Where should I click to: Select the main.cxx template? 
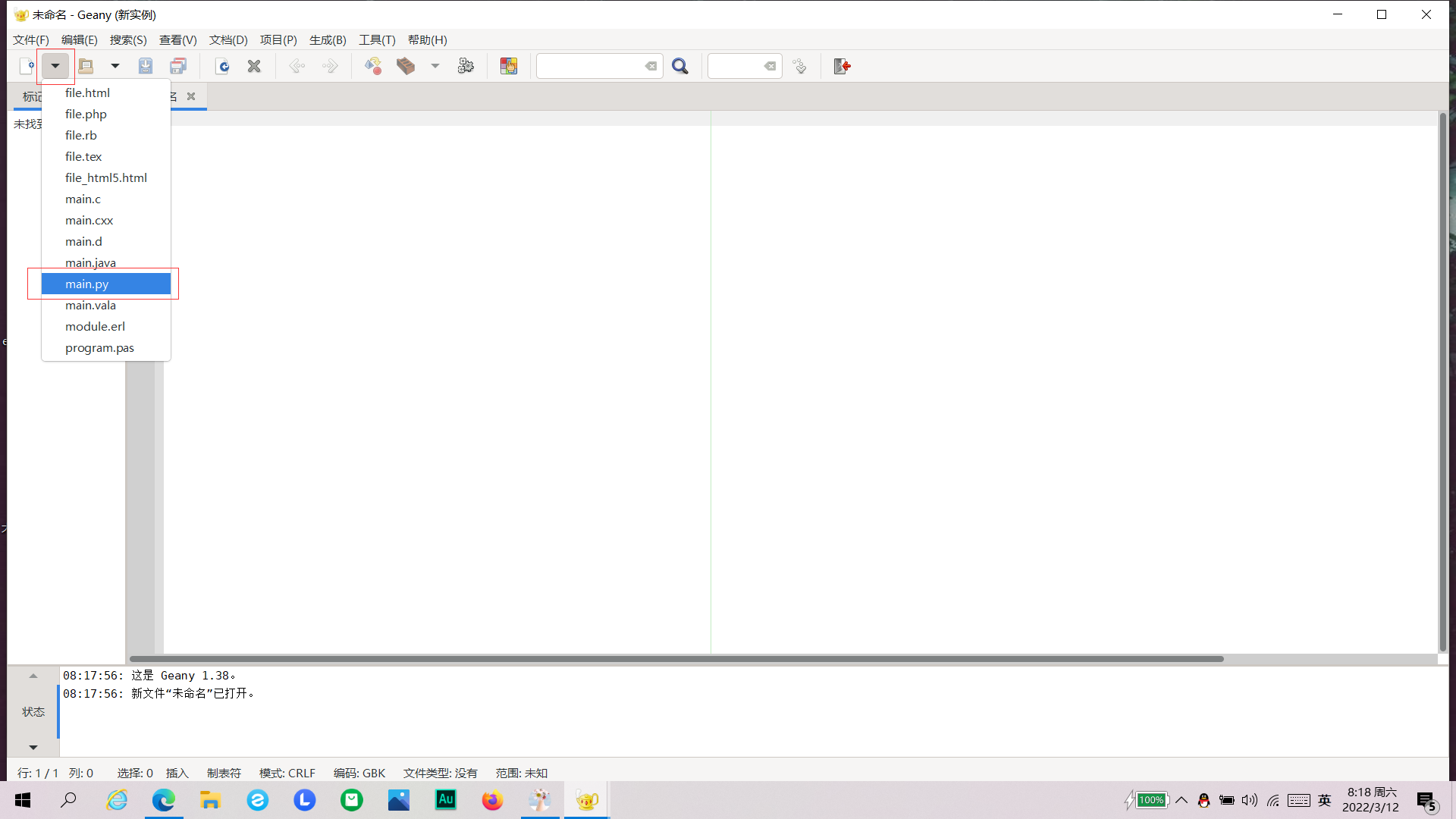click(106, 220)
